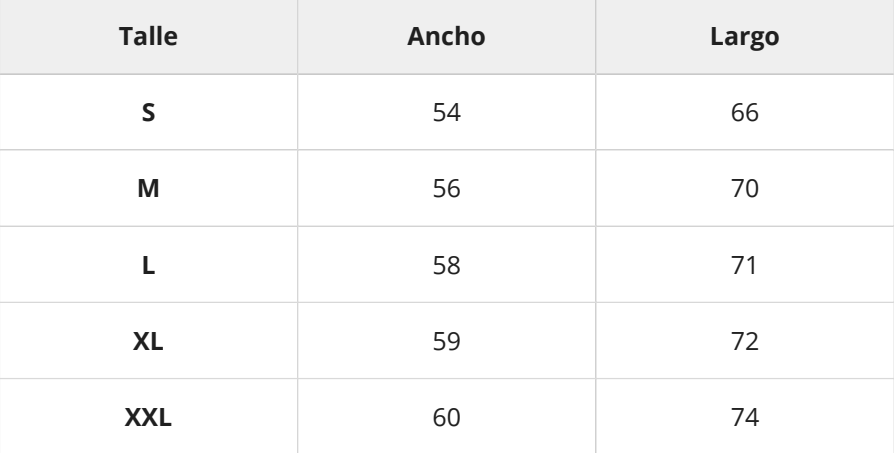Click the Ancho column header
The width and height of the screenshot is (894, 453).
[x=446, y=37]
